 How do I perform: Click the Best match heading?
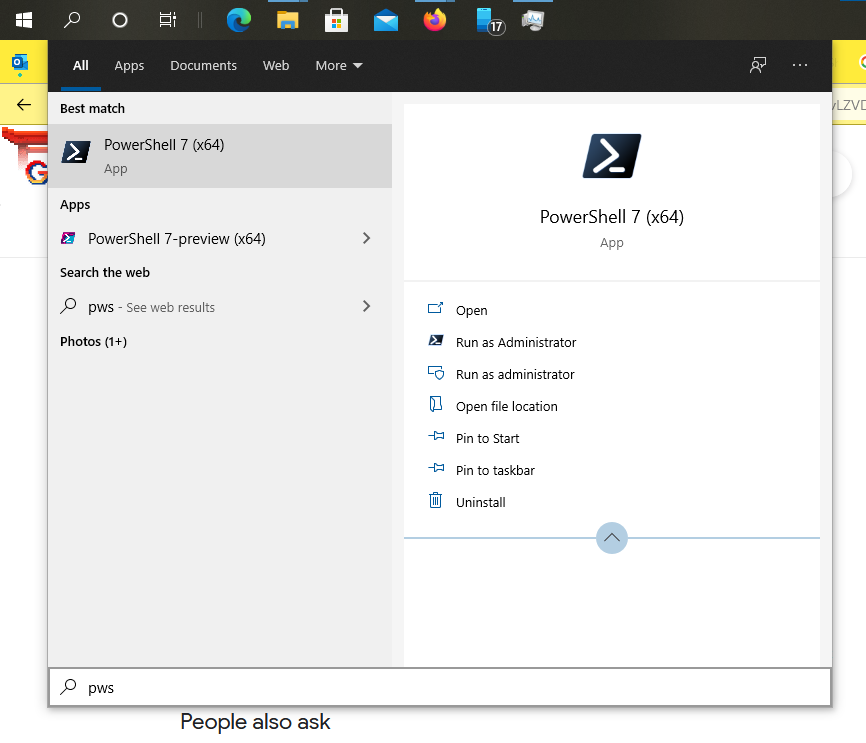point(92,108)
